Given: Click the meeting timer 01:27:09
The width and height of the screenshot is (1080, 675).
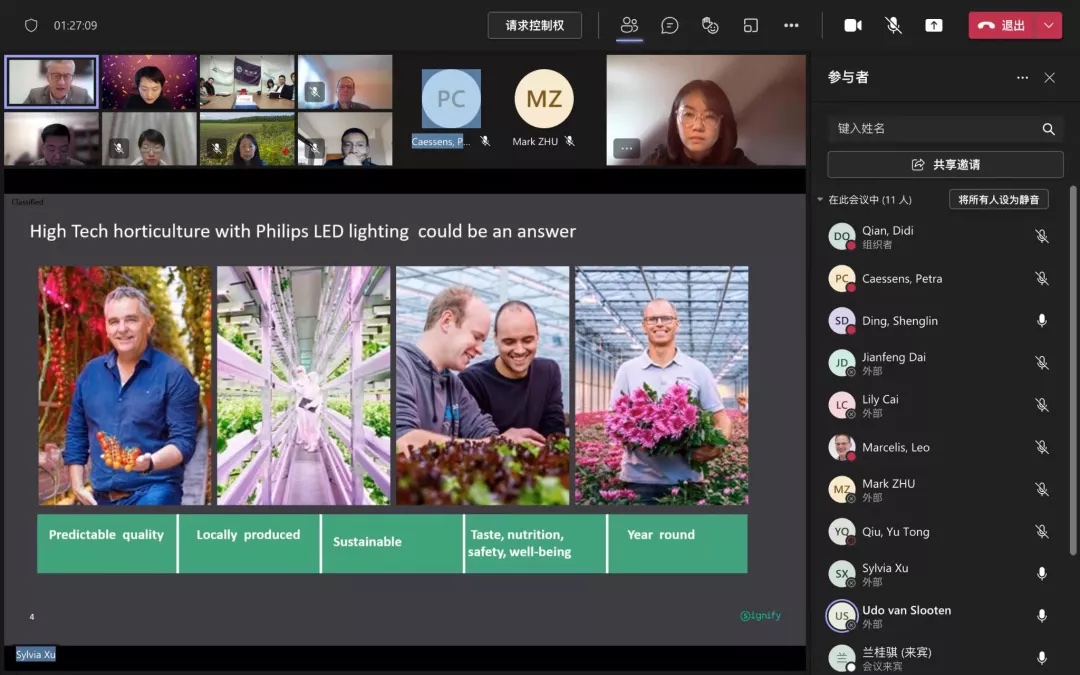Looking at the screenshot, I should click(x=76, y=25).
